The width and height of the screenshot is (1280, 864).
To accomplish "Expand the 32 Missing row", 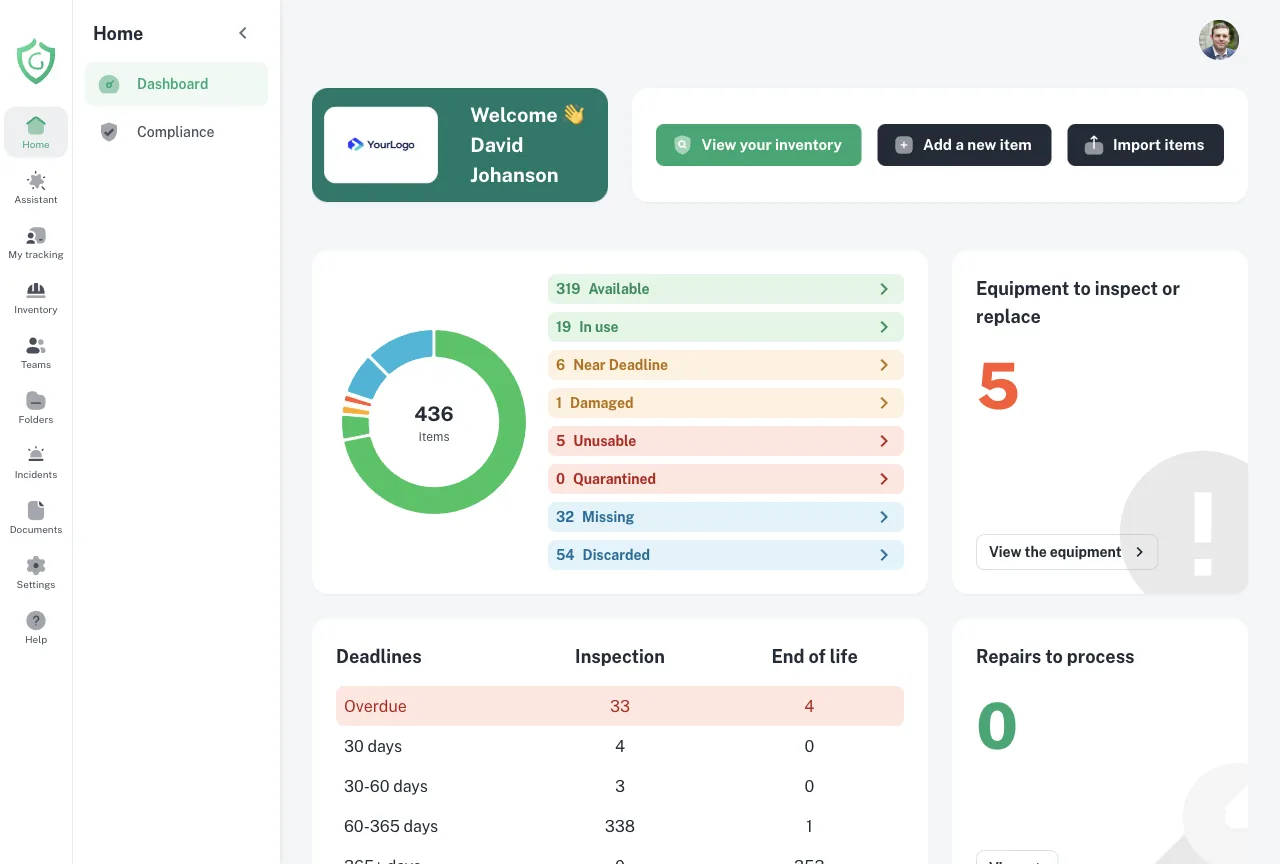I will click(x=726, y=517).
